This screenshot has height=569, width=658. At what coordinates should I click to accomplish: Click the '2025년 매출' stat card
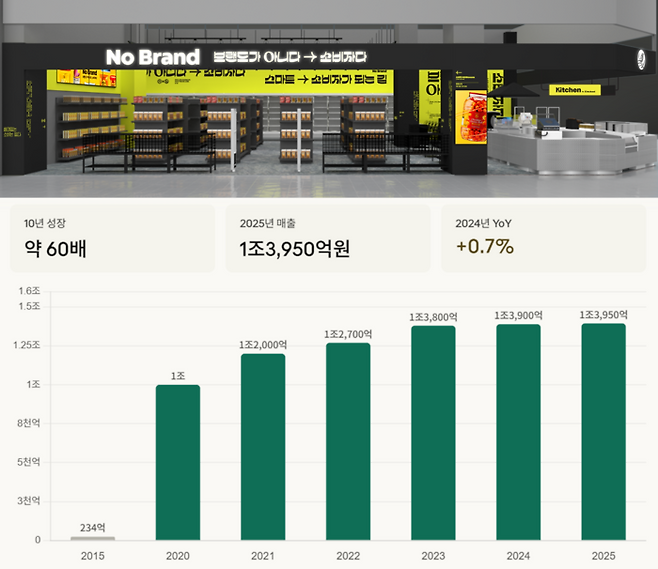328,238
